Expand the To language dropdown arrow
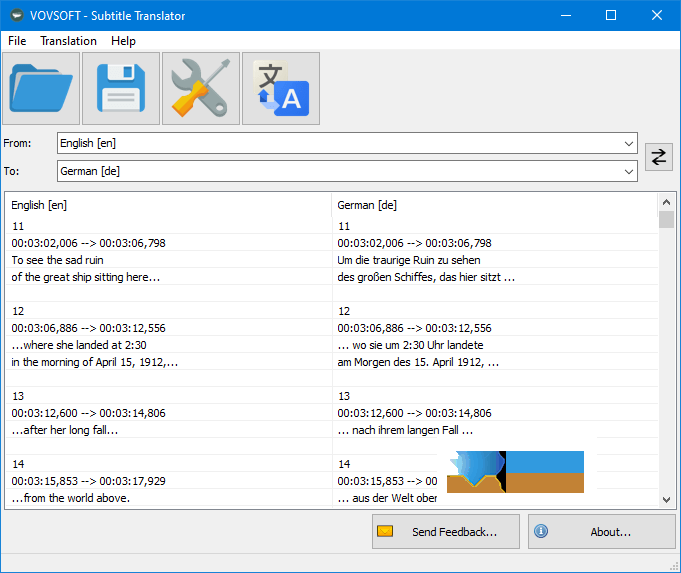681x573 pixels. (x=628, y=171)
